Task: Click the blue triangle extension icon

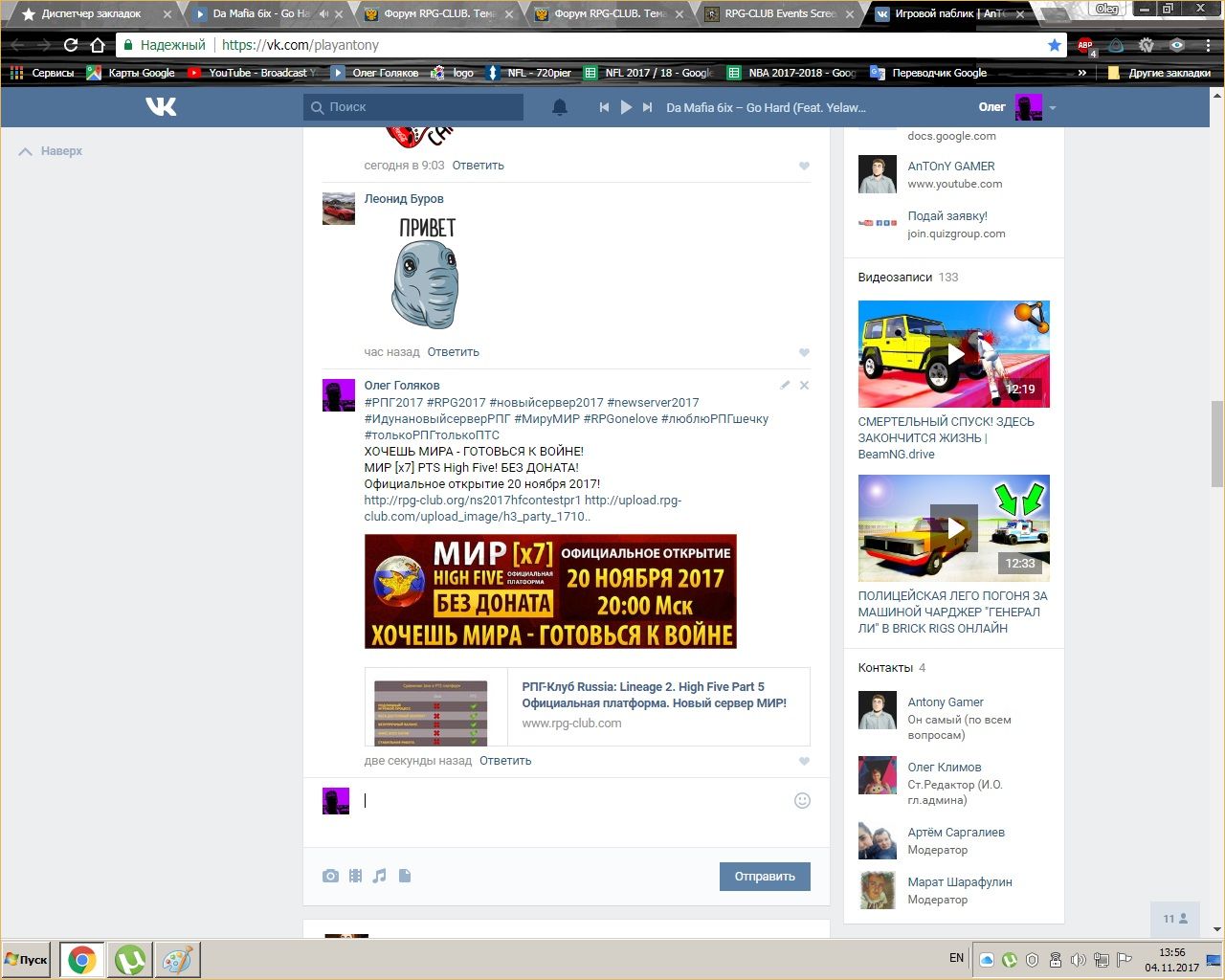Action: pyautogui.click(x=1116, y=45)
